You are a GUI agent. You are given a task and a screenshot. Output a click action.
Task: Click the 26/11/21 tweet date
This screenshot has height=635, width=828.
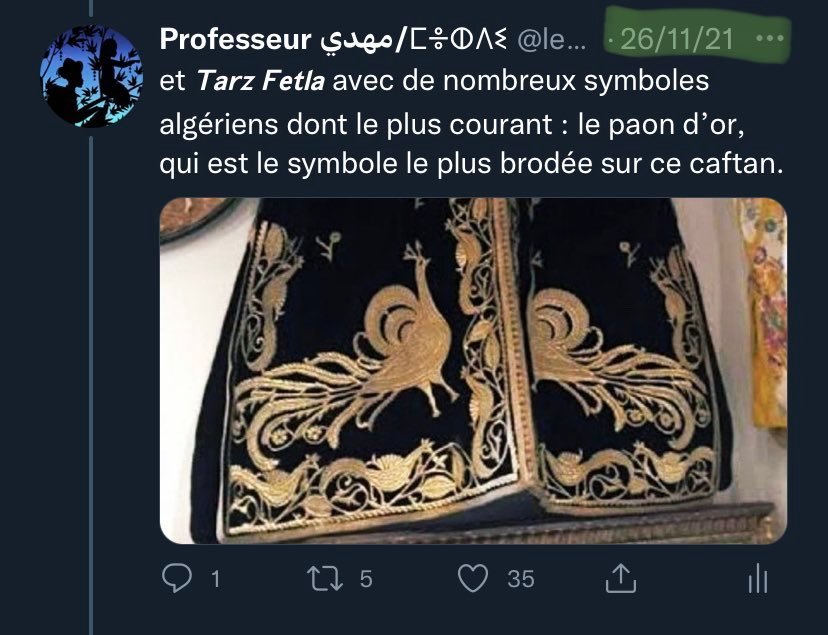point(677,39)
